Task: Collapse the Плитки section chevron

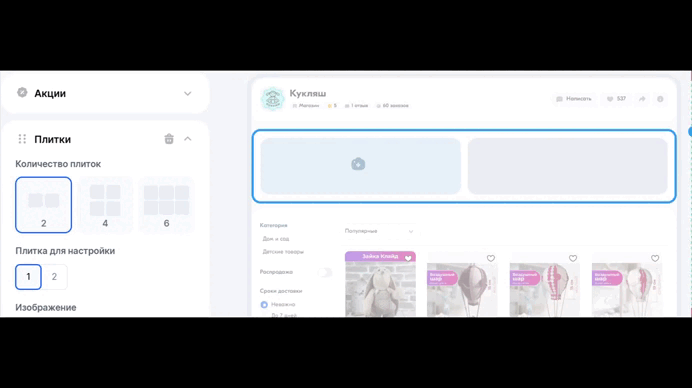Action: pos(188,139)
